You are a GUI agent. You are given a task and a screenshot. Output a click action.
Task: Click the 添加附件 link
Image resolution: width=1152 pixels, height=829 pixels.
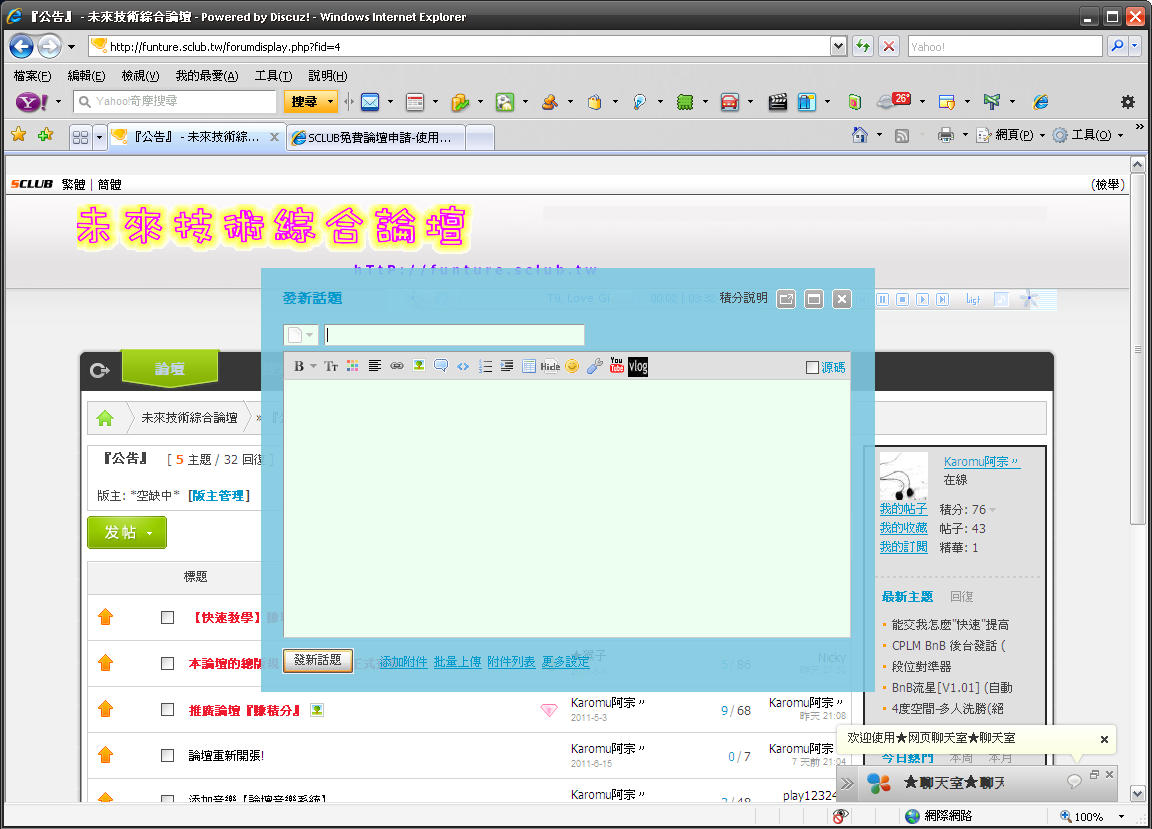coord(403,662)
